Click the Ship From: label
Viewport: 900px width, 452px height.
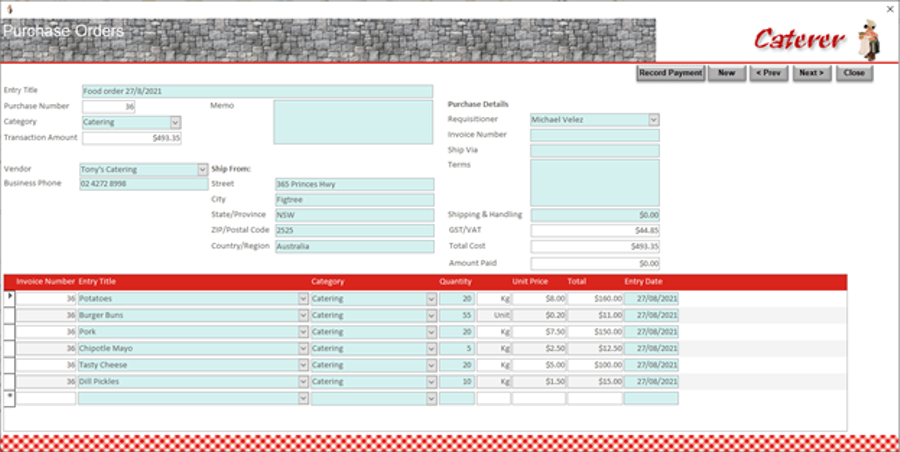coord(231,169)
